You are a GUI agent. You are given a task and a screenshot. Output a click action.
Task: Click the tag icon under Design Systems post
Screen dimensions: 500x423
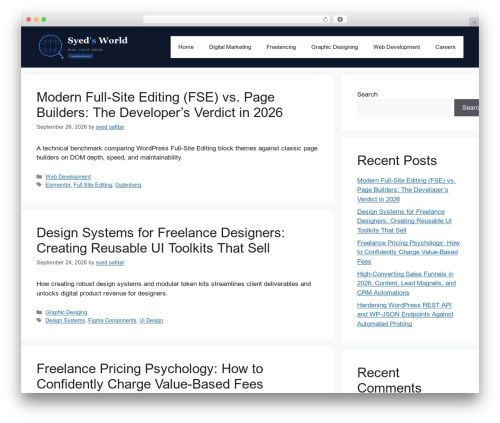[x=39, y=320]
